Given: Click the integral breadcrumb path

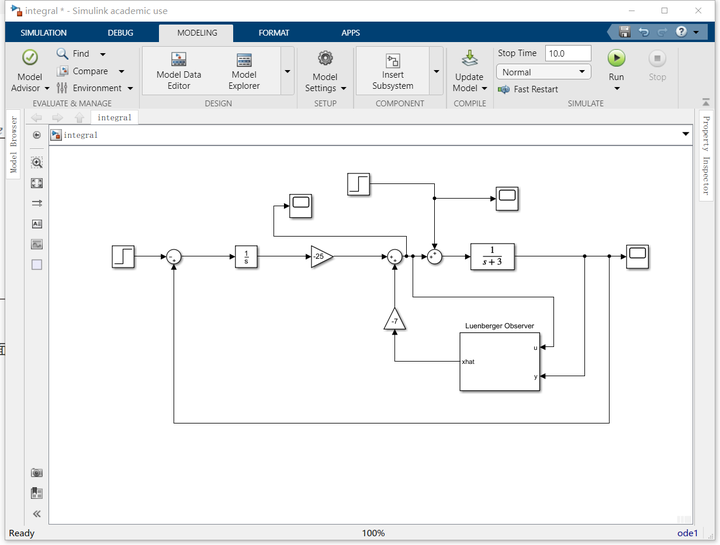Looking at the screenshot, I should pyautogui.click(x=80, y=135).
